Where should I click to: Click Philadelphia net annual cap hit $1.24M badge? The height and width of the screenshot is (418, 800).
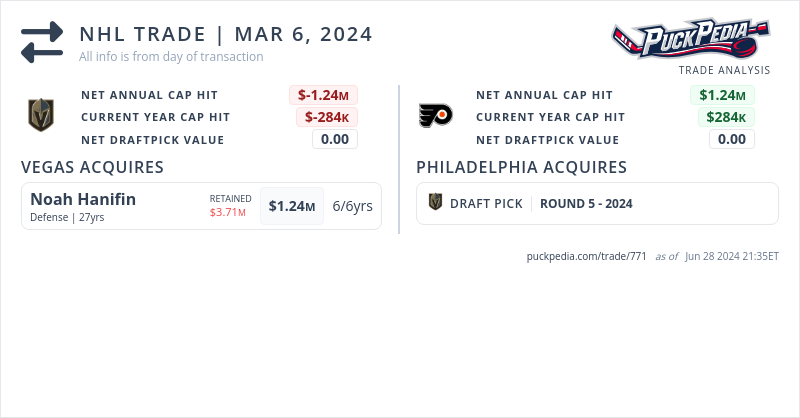pyautogui.click(x=721, y=95)
